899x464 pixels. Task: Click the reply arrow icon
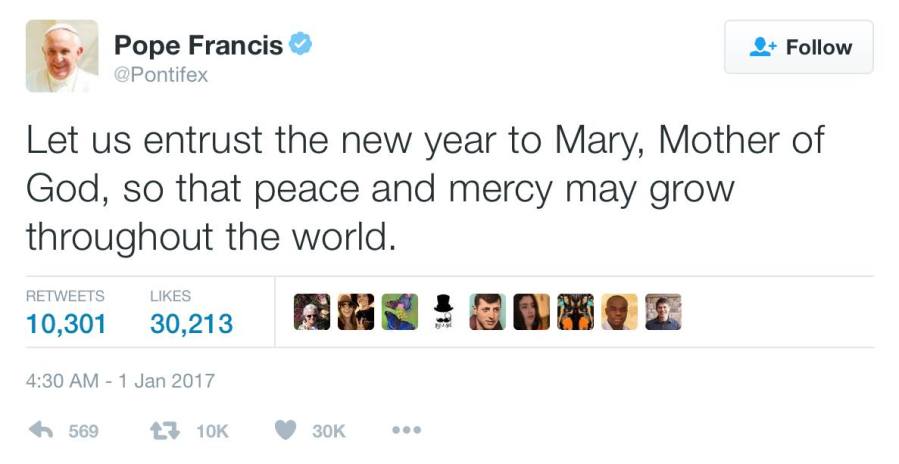(40, 430)
